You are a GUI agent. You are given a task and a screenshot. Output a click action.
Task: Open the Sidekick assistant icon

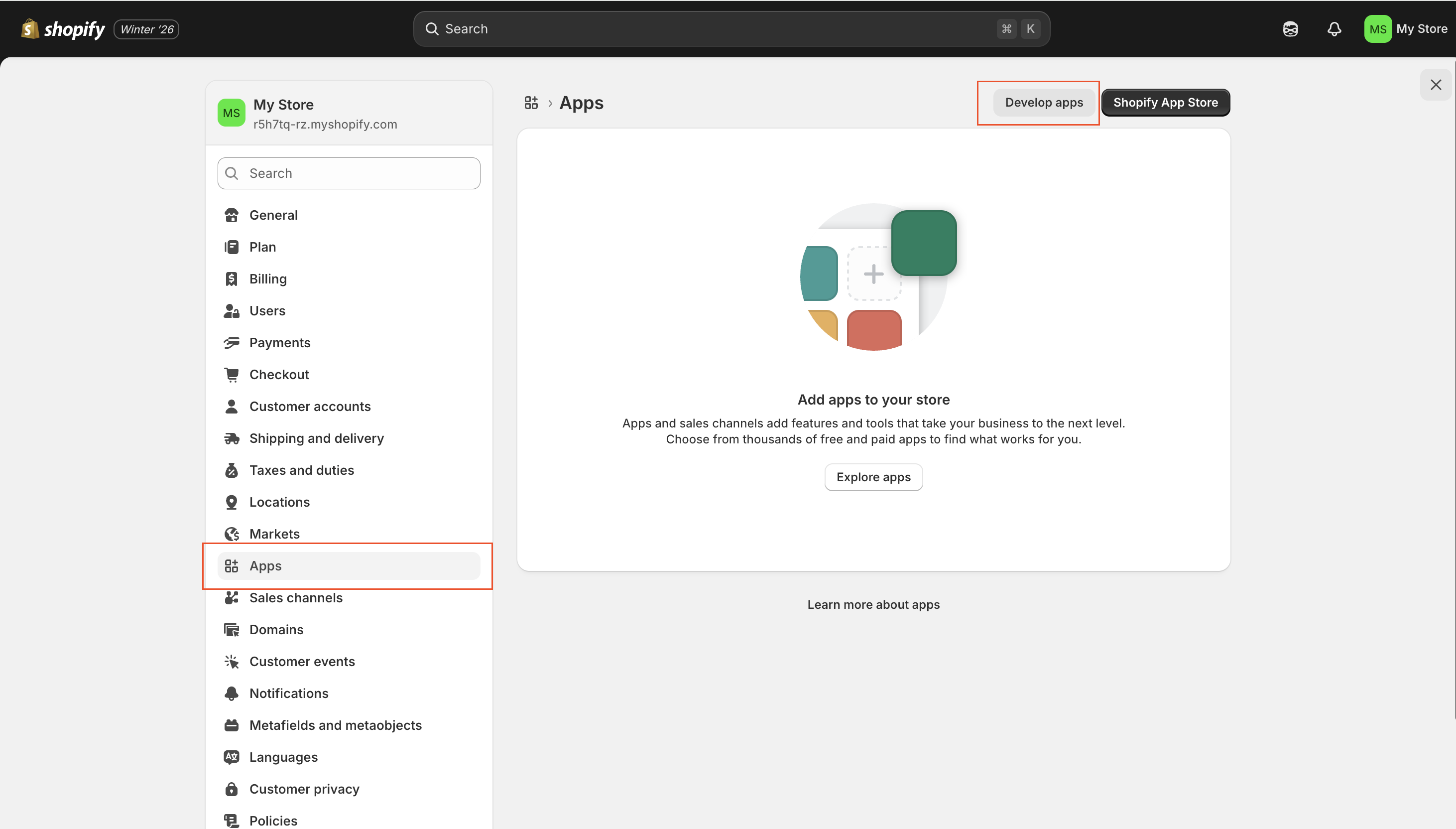pos(1290,29)
